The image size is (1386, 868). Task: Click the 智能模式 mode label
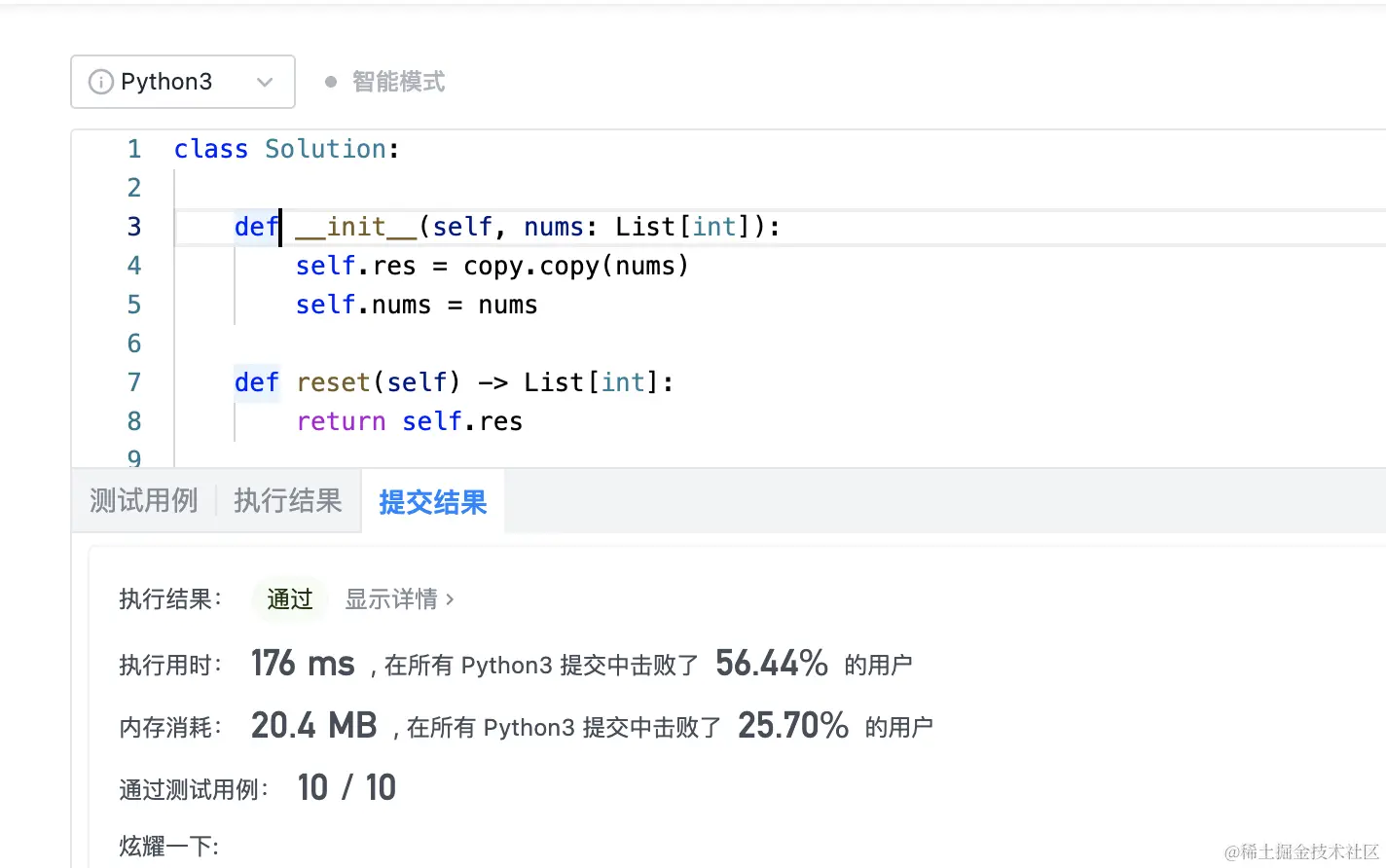[398, 82]
